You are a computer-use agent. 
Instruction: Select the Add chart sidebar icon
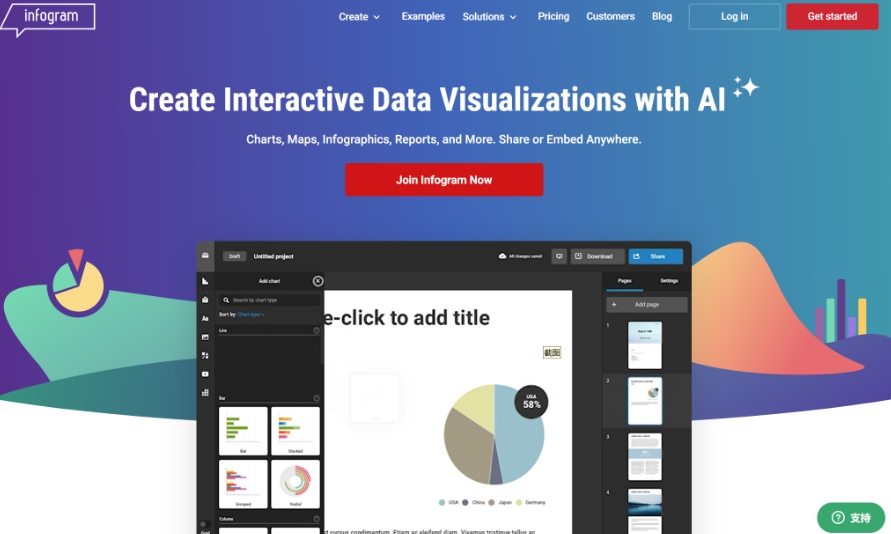[205, 281]
